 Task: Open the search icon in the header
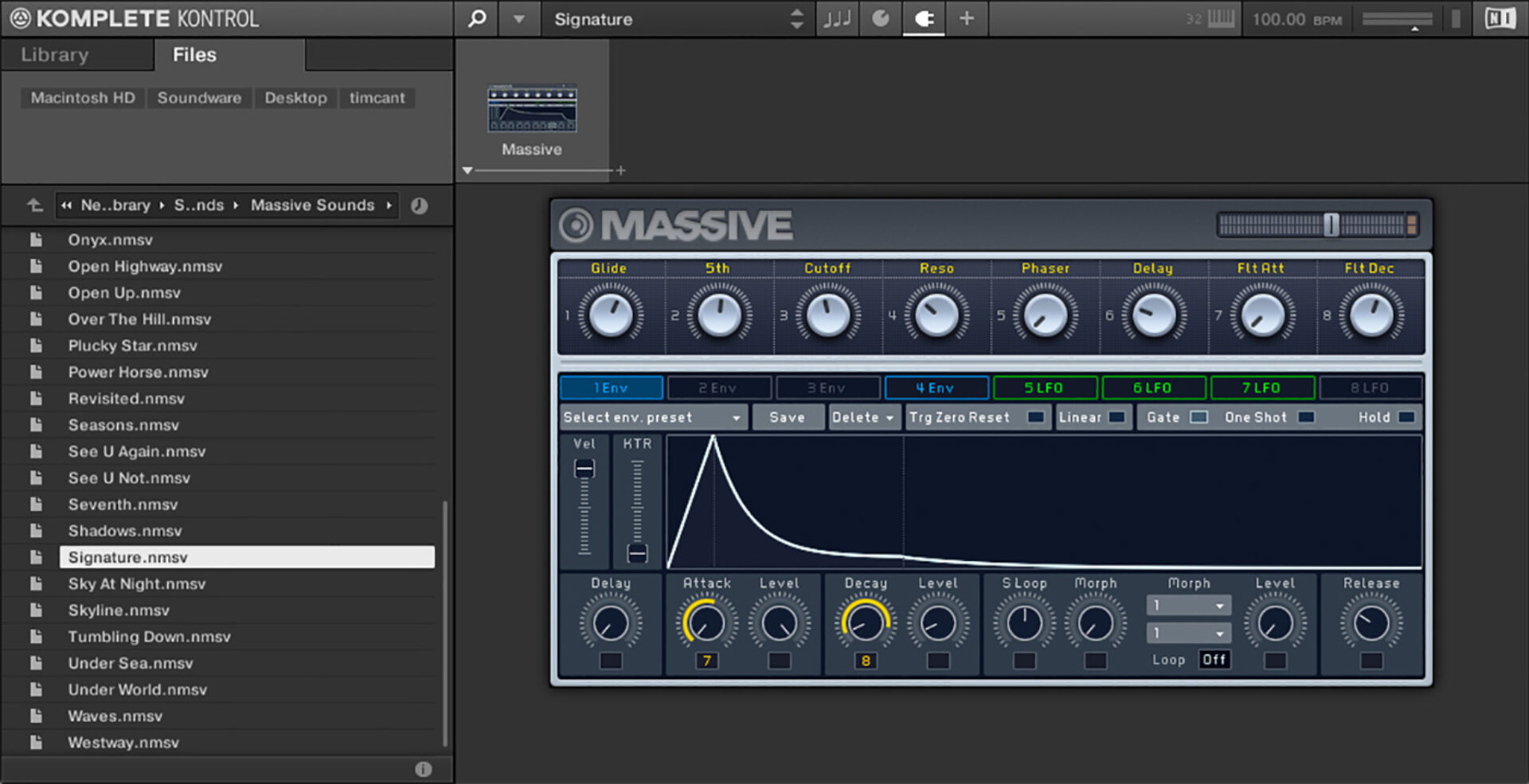coord(475,18)
